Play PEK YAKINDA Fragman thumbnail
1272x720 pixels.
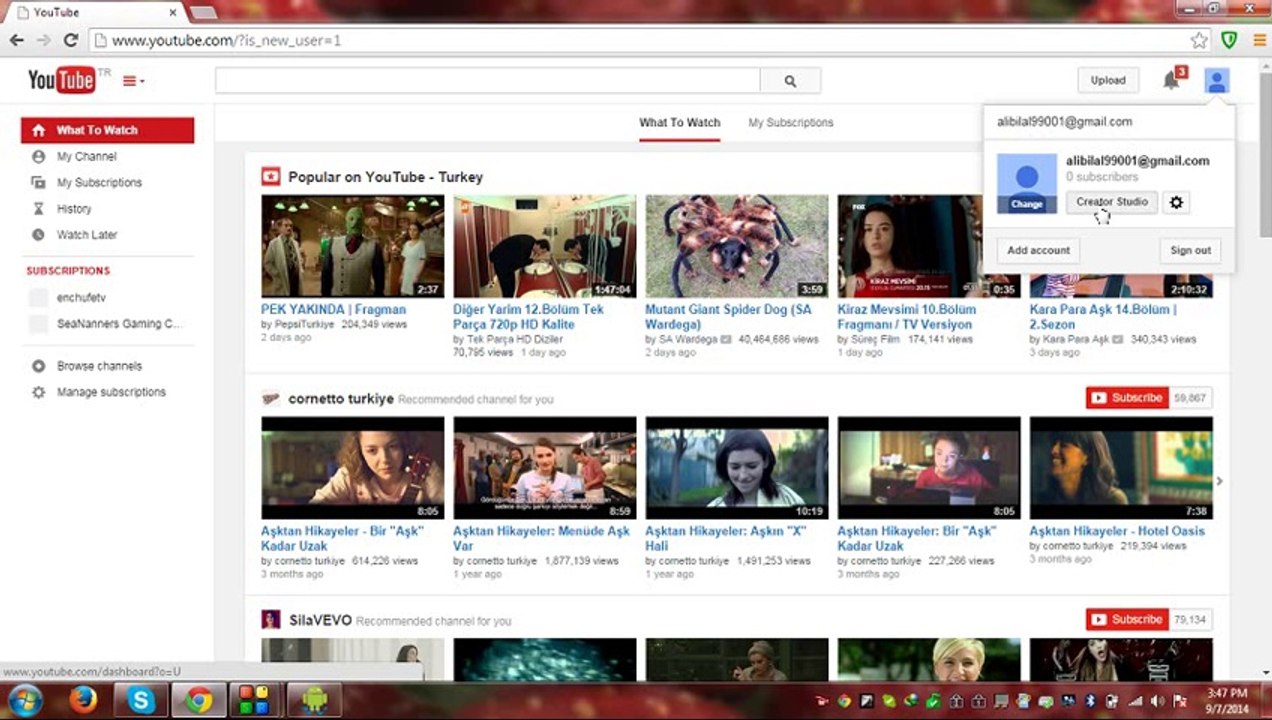pyautogui.click(x=352, y=246)
